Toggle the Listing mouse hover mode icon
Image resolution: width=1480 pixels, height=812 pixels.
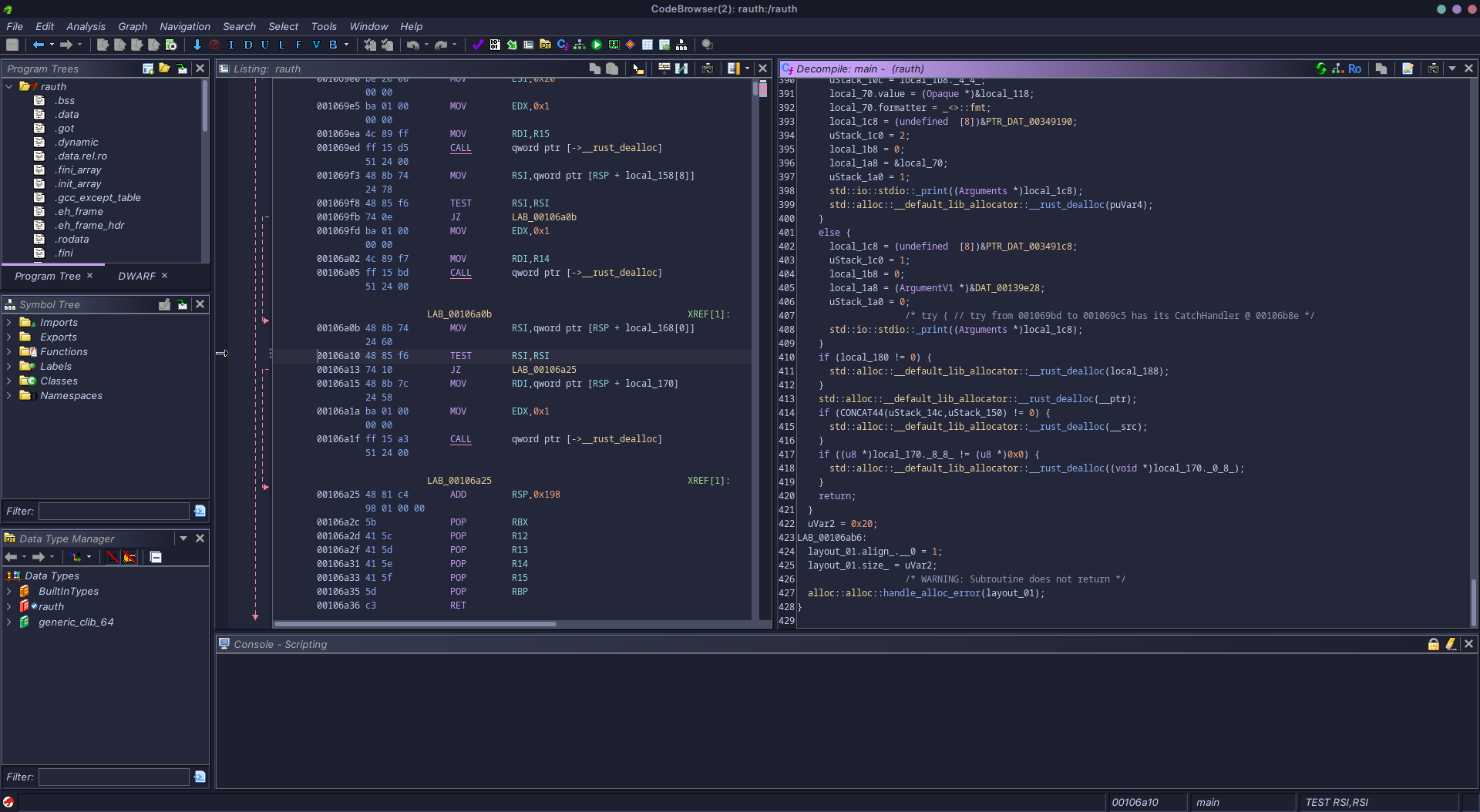point(637,69)
